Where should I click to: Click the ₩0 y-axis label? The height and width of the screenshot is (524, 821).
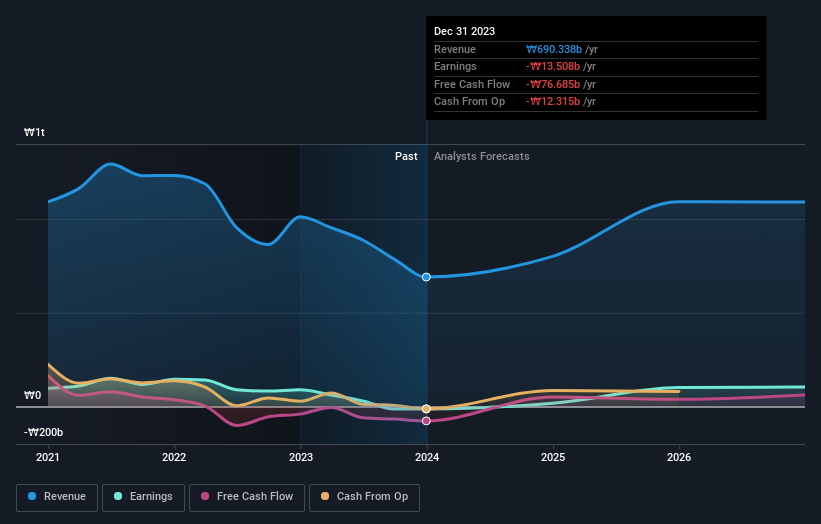click(32, 395)
